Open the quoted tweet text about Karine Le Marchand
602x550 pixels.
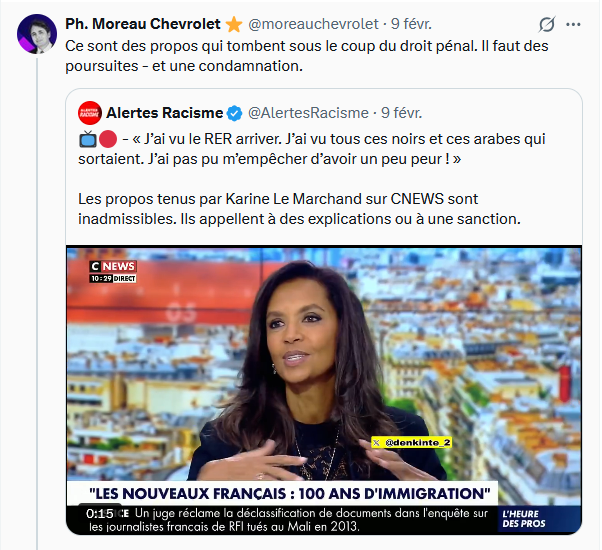[x=299, y=209]
